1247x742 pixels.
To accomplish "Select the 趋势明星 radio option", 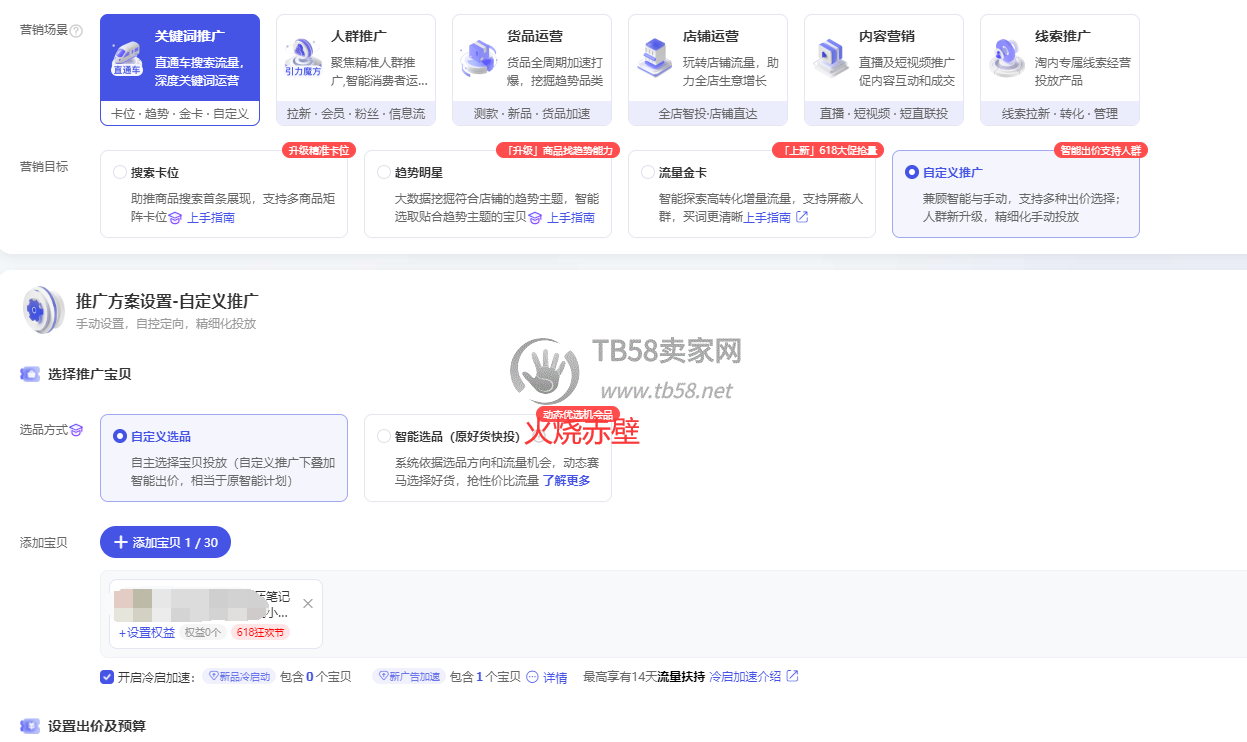I will click(384, 172).
